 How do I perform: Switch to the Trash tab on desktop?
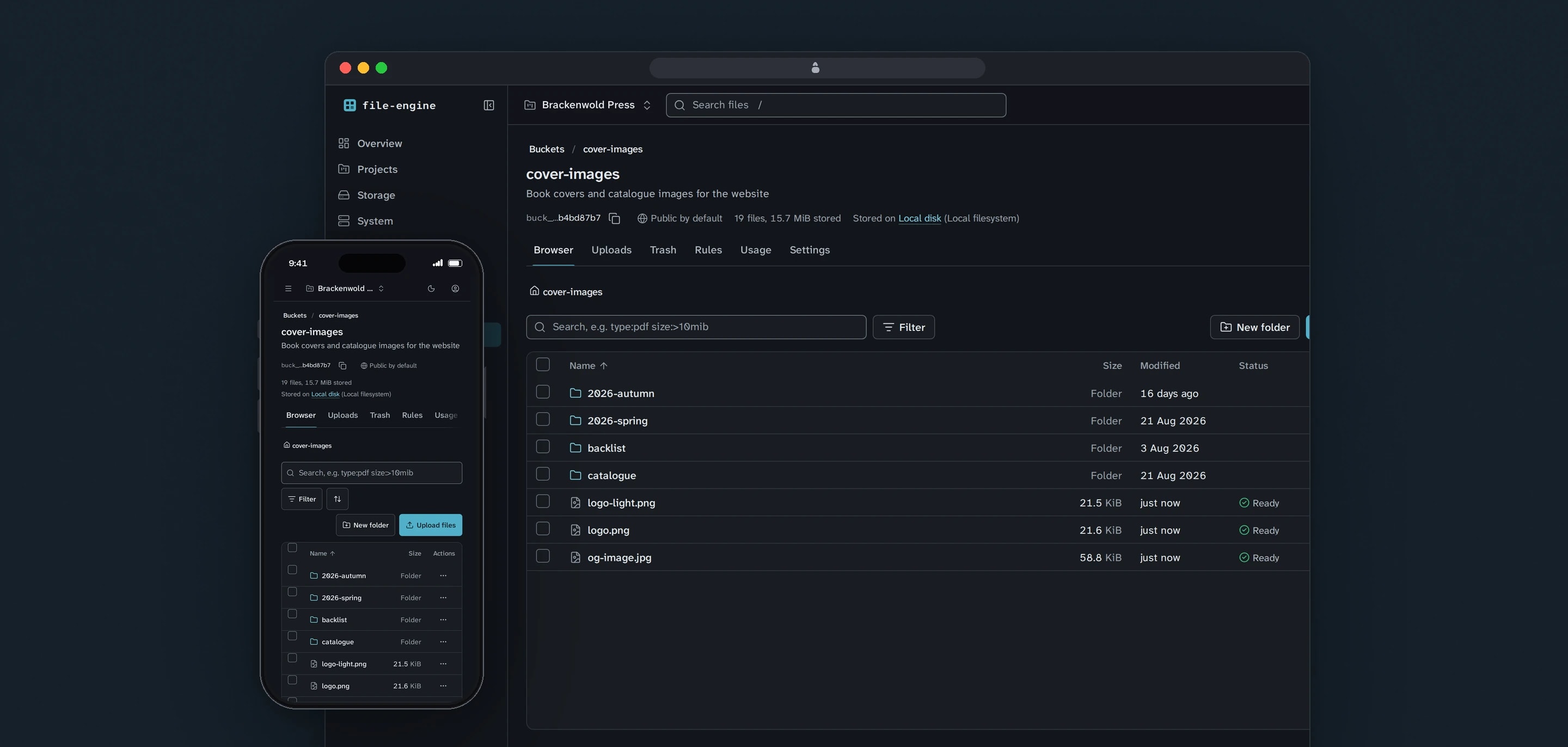click(663, 249)
